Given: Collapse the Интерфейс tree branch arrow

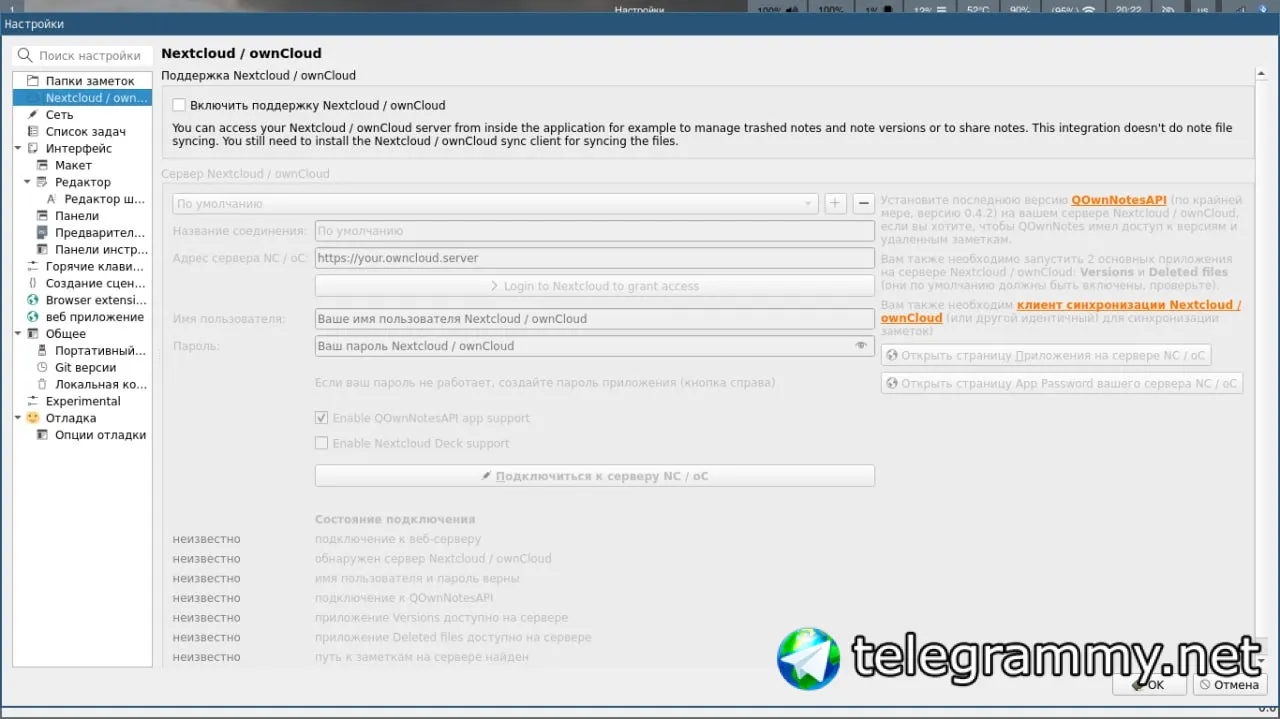Looking at the screenshot, I should pos(18,149).
